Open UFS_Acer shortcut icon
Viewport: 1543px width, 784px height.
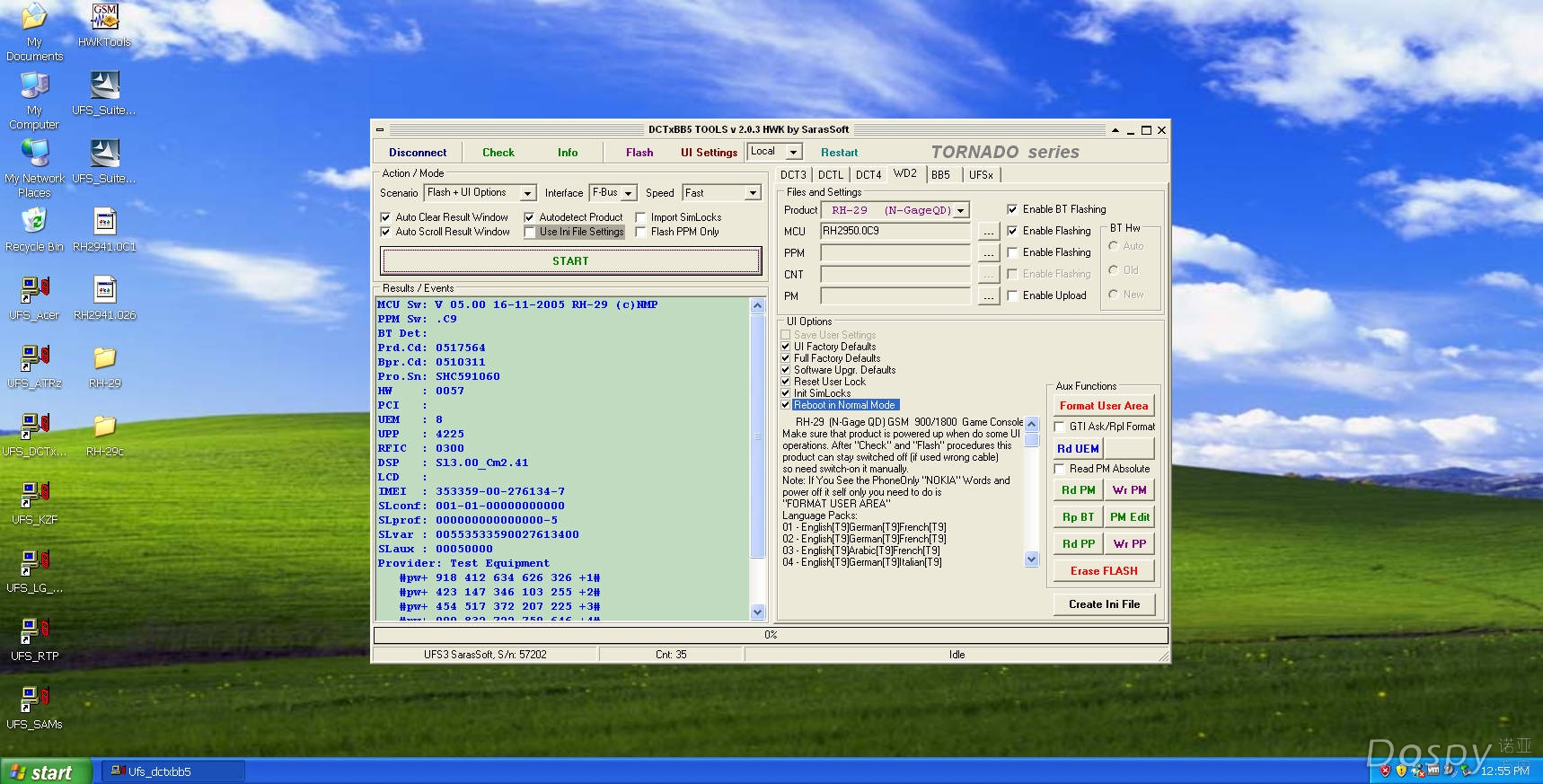click(x=34, y=297)
